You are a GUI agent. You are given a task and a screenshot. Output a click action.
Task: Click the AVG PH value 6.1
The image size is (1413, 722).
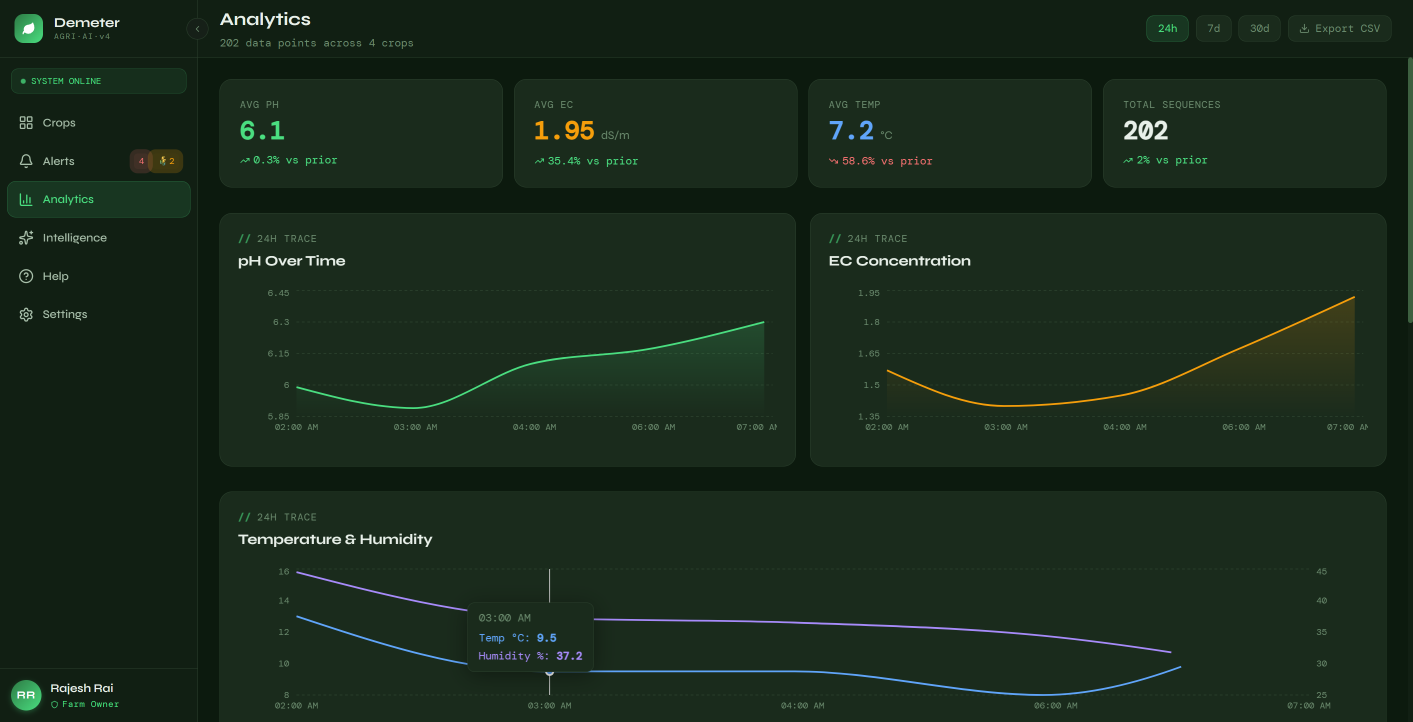(262, 131)
